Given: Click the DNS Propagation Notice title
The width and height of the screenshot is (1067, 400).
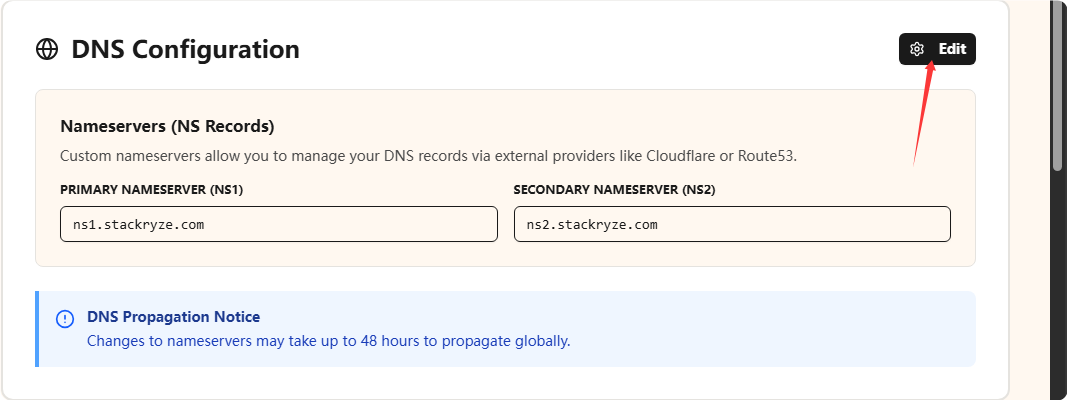Looking at the screenshot, I should coord(173,317).
